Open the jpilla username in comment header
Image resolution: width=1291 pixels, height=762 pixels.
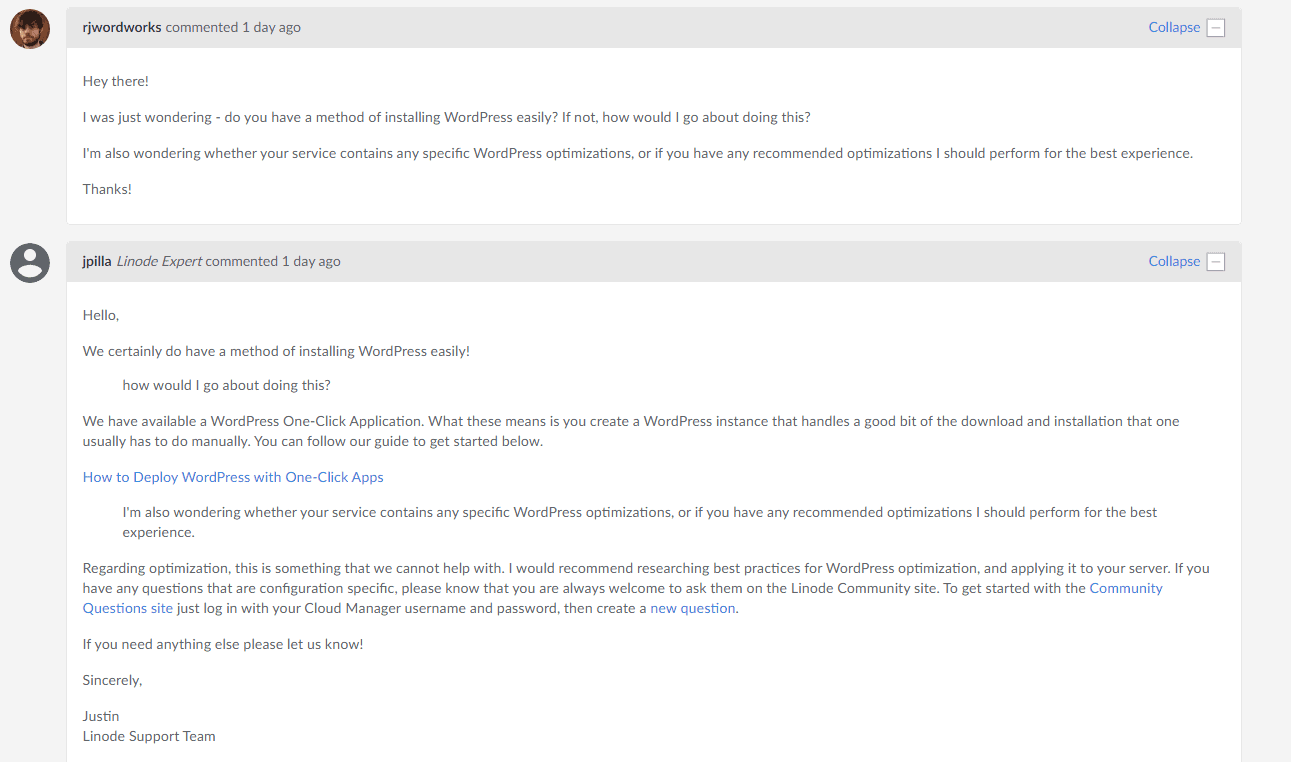[x=97, y=261]
